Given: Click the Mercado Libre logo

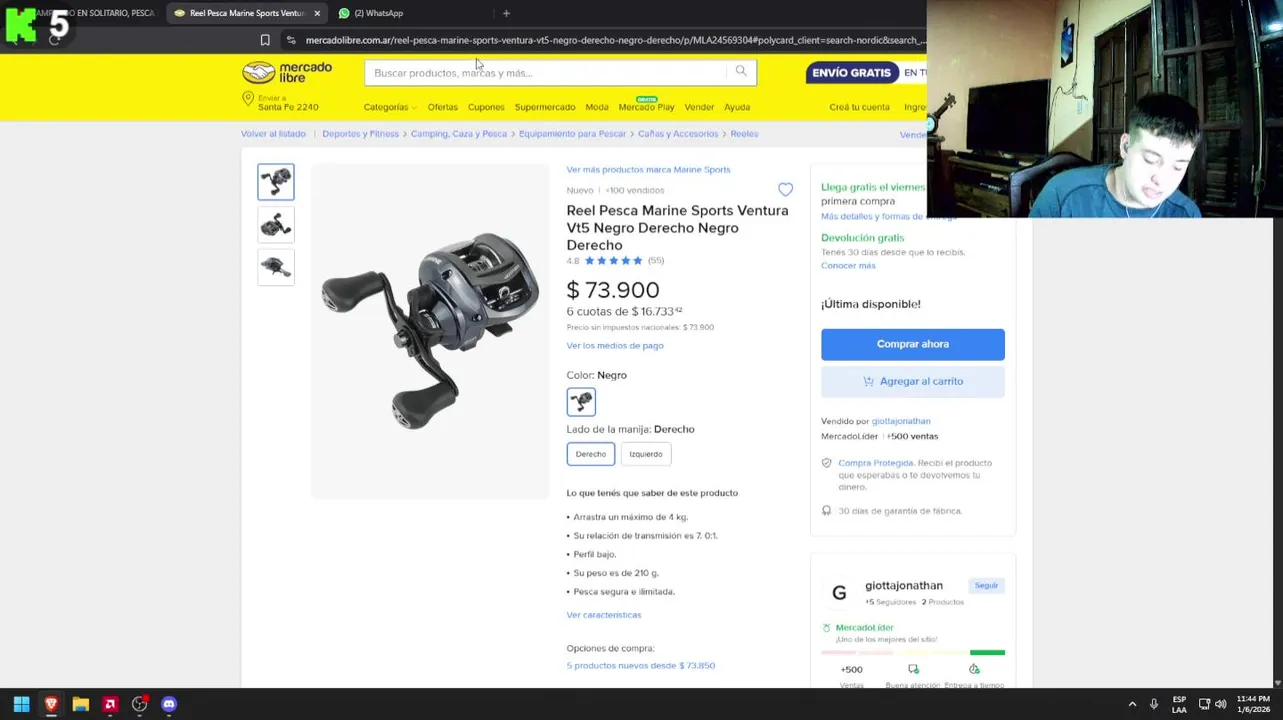Looking at the screenshot, I should coord(287,72).
